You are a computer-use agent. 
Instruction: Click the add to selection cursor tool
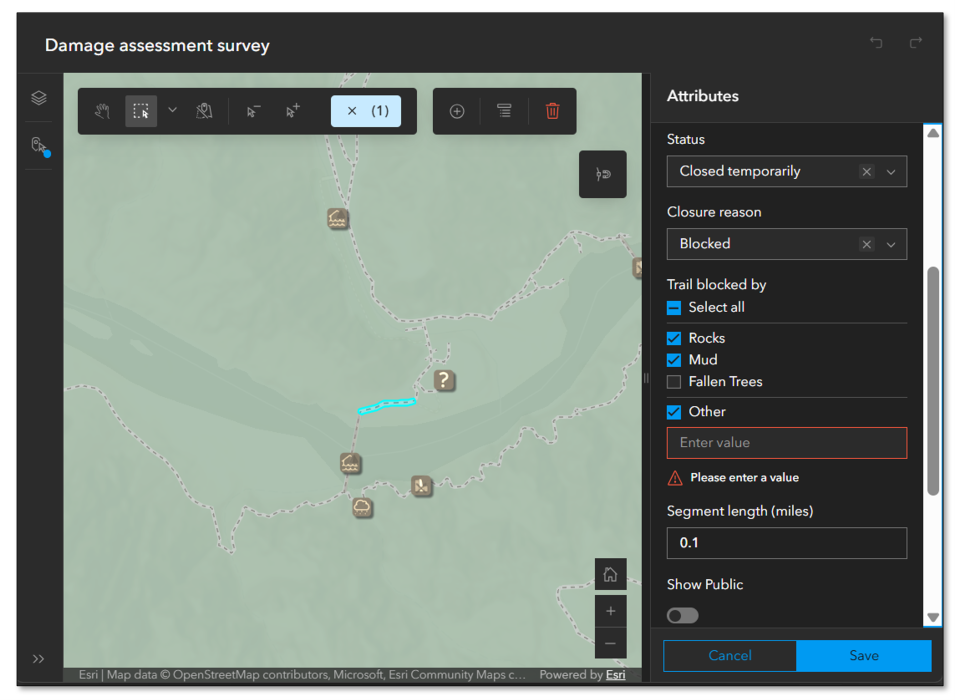pyautogui.click(x=292, y=111)
